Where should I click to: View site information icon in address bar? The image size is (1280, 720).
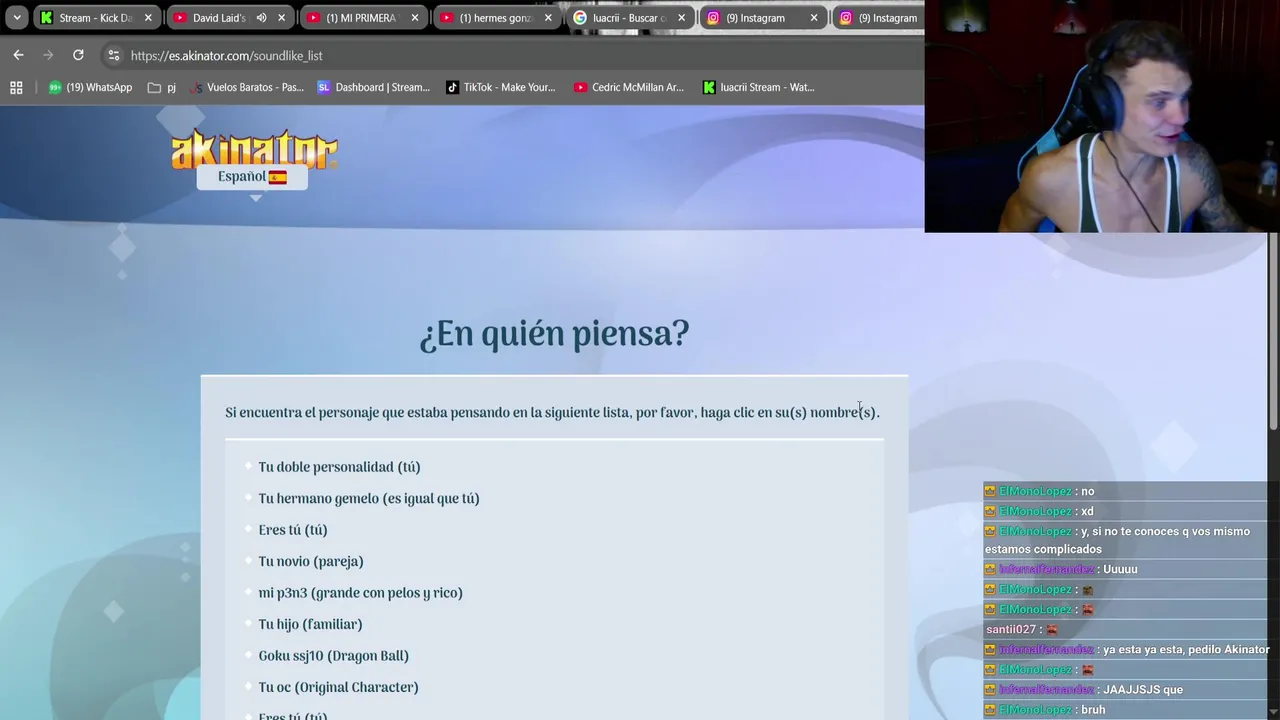tap(113, 55)
